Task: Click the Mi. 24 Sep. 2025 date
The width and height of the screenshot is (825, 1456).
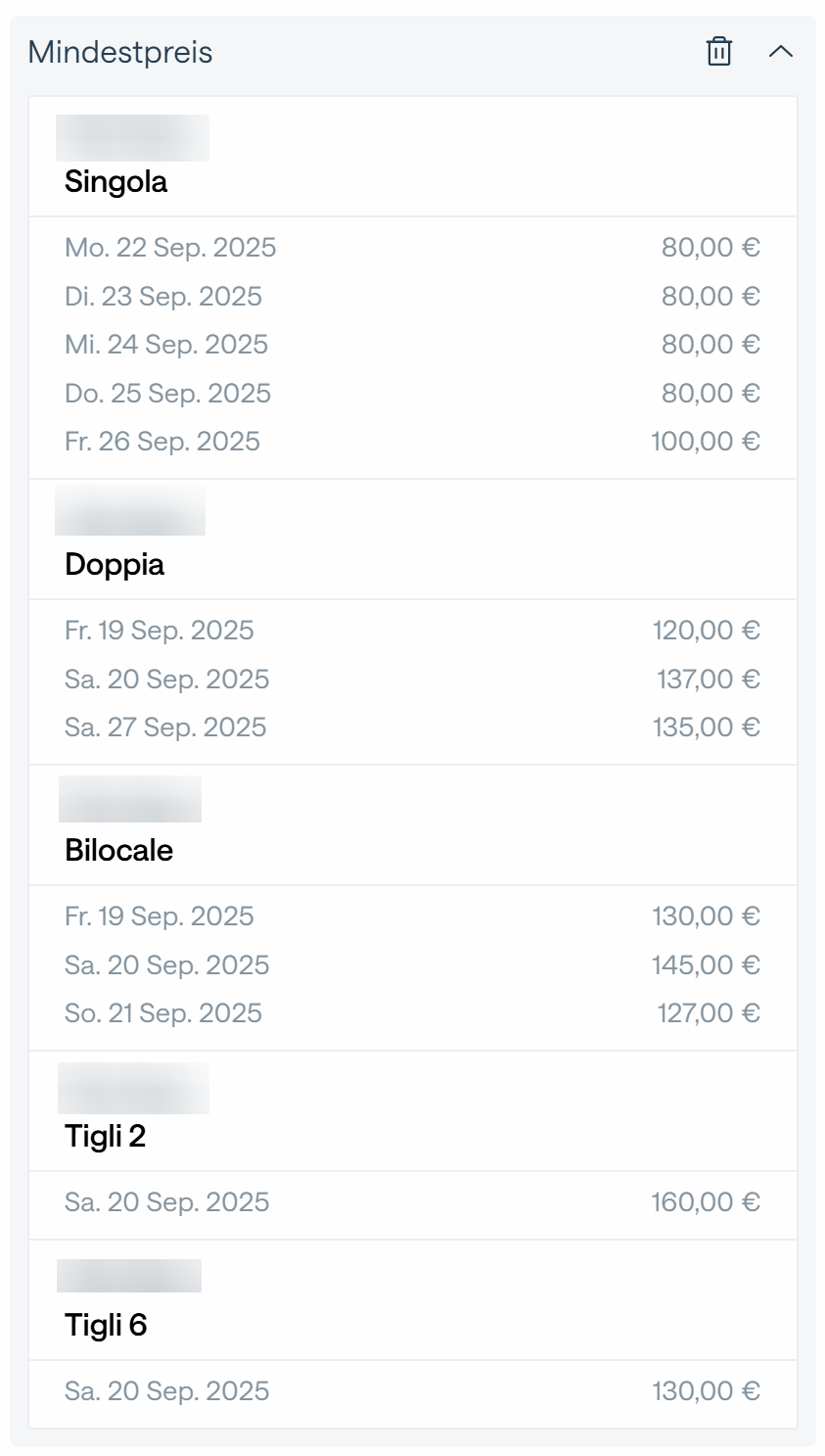Action: point(166,345)
